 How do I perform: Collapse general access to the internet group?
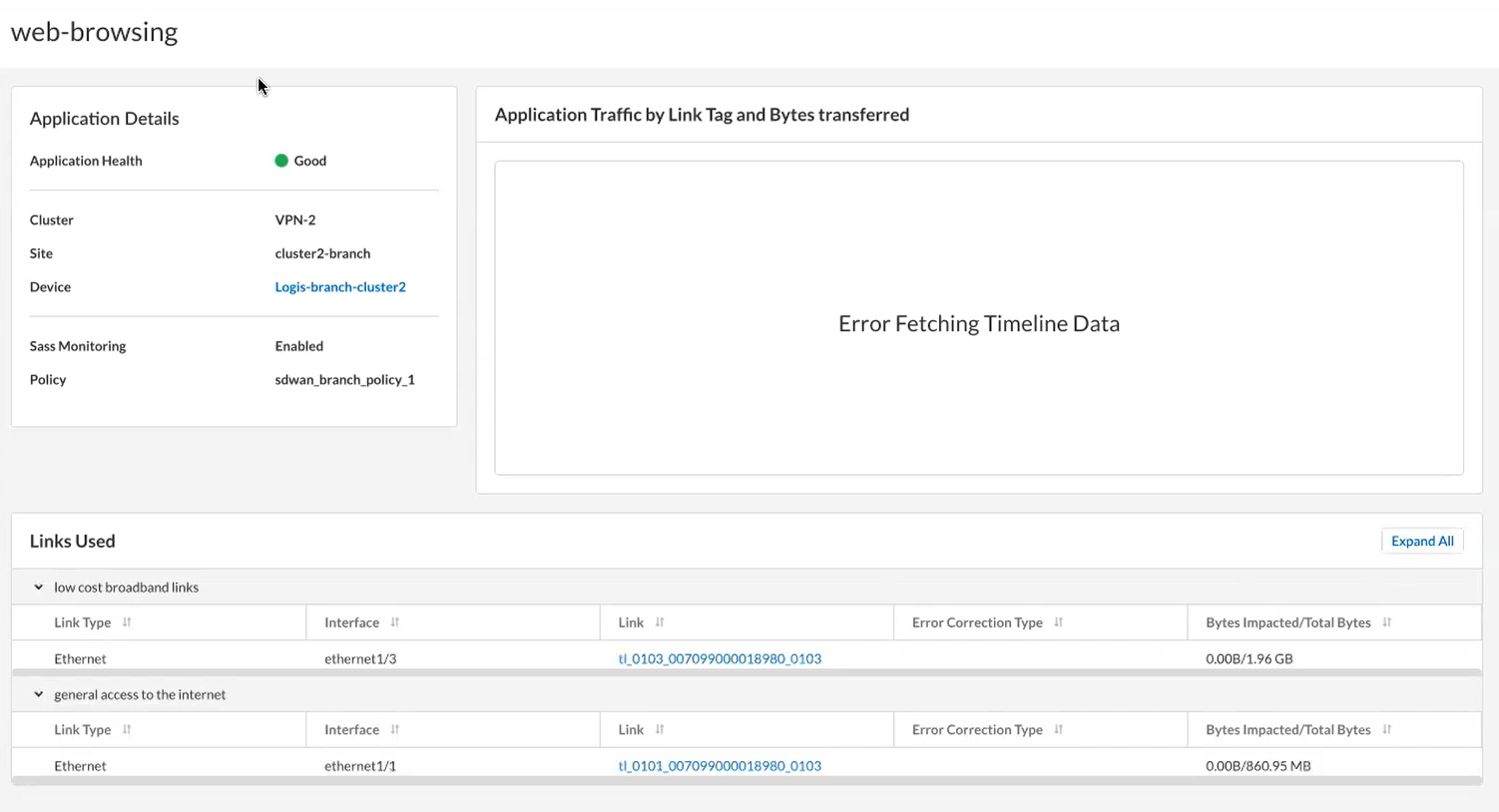39,695
